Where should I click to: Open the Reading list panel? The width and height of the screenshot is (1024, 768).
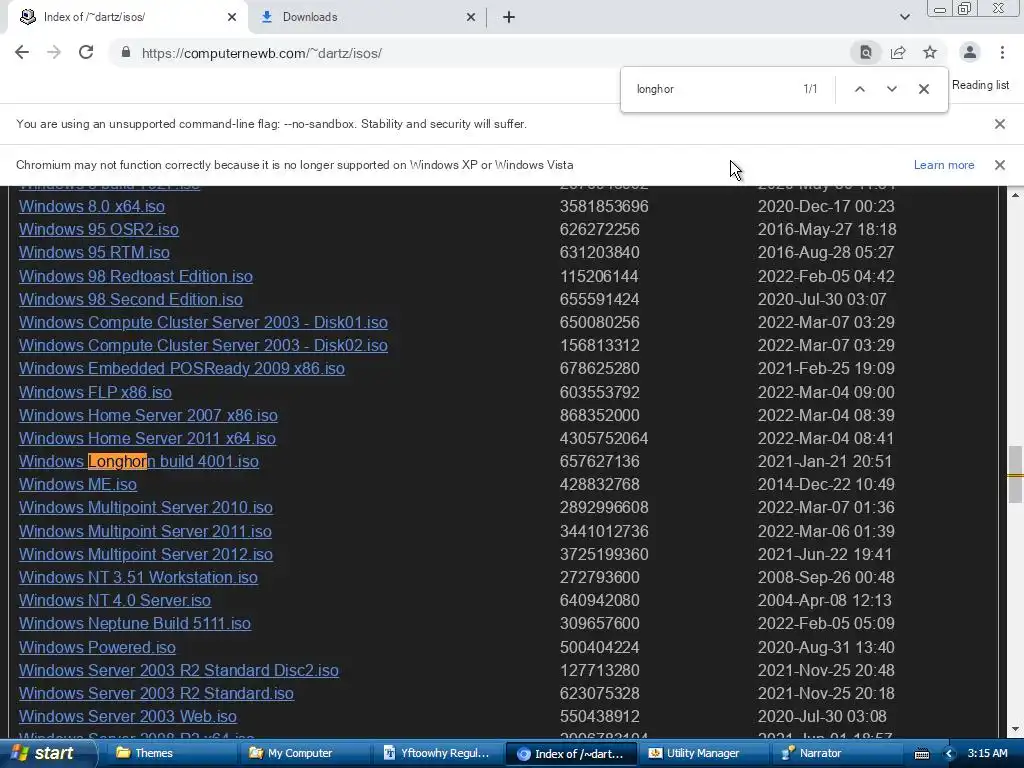(980, 85)
